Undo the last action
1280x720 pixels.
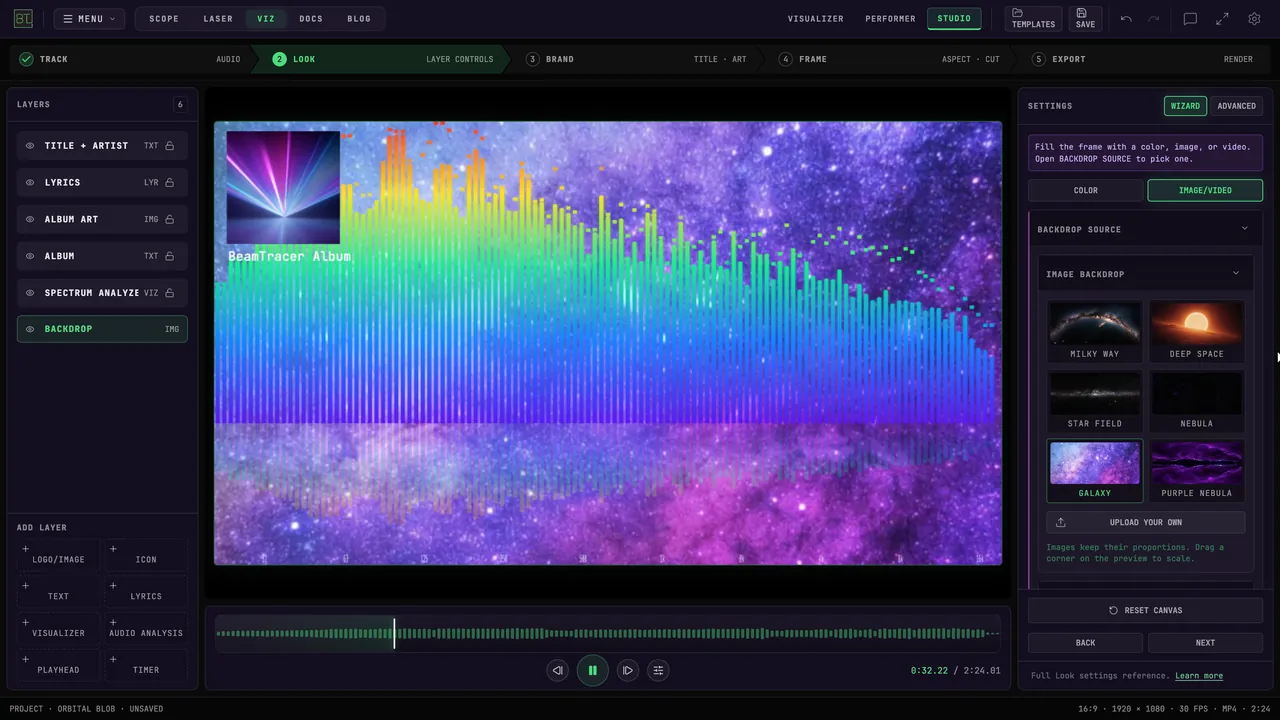(1127, 18)
